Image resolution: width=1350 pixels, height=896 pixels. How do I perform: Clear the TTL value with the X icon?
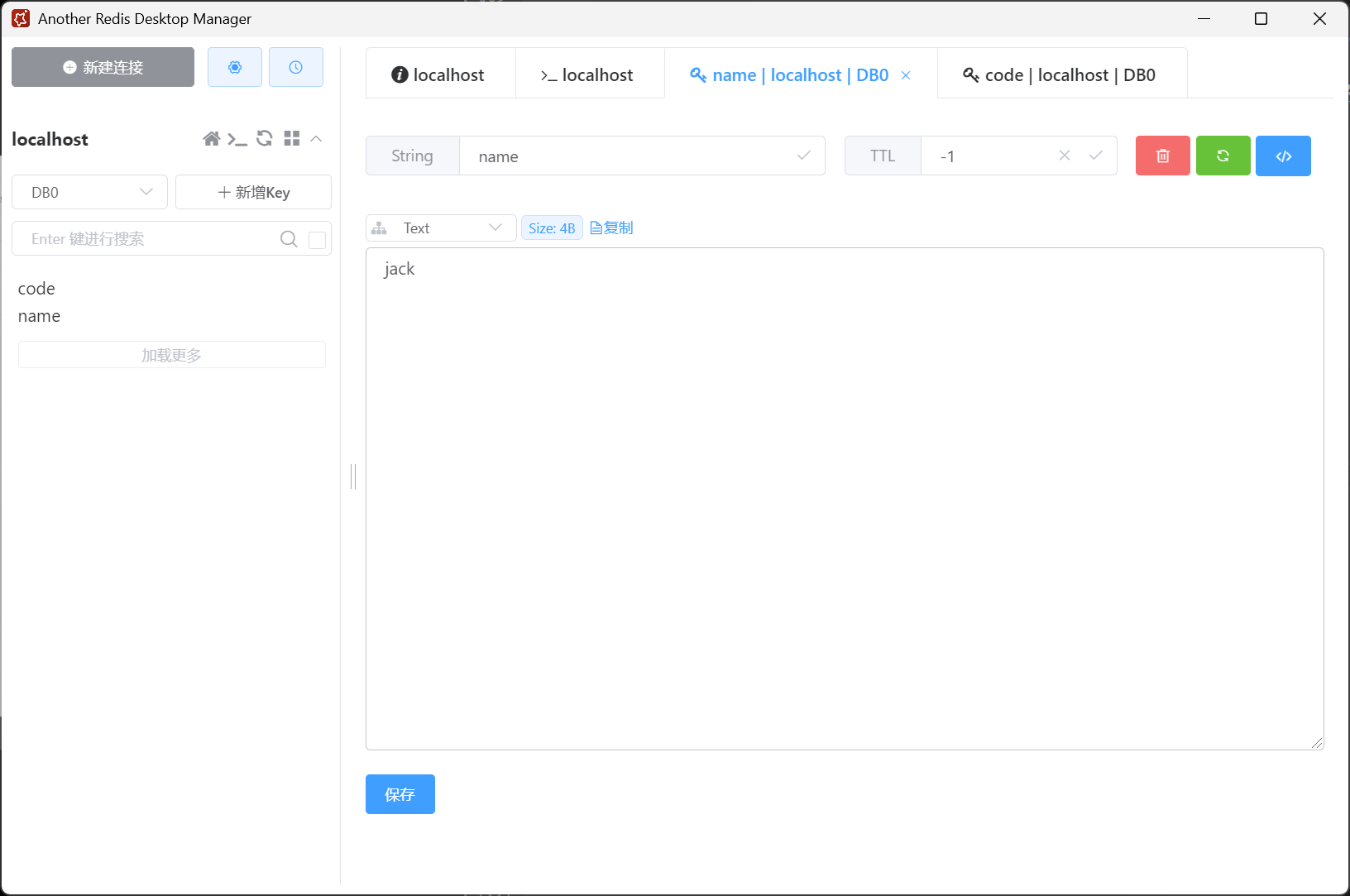point(1065,156)
